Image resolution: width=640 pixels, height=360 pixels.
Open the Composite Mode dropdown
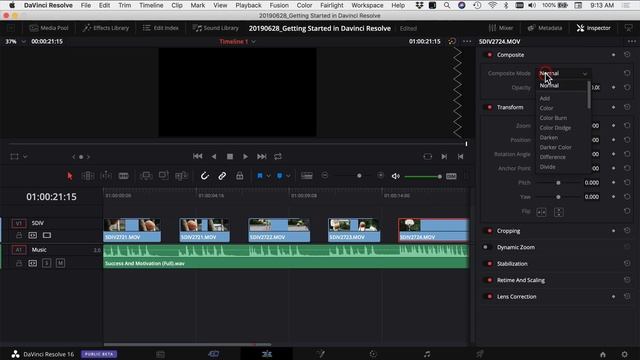click(x=563, y=73)
